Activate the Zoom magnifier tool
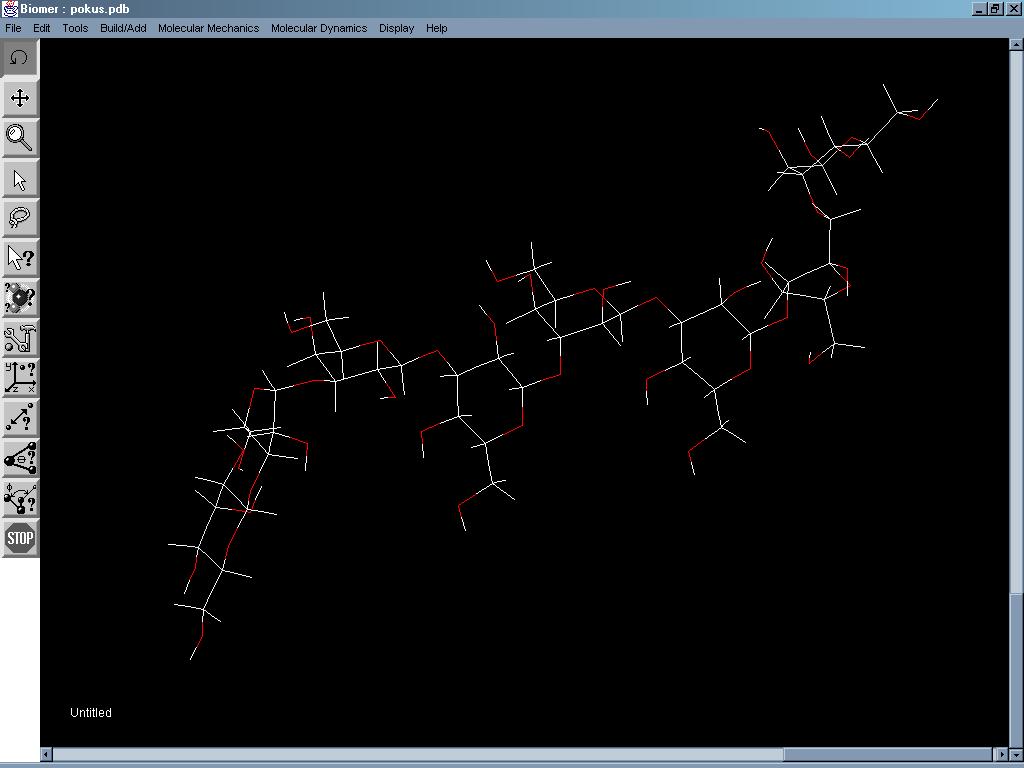1024x768 pixels. (x=20, y=138)
